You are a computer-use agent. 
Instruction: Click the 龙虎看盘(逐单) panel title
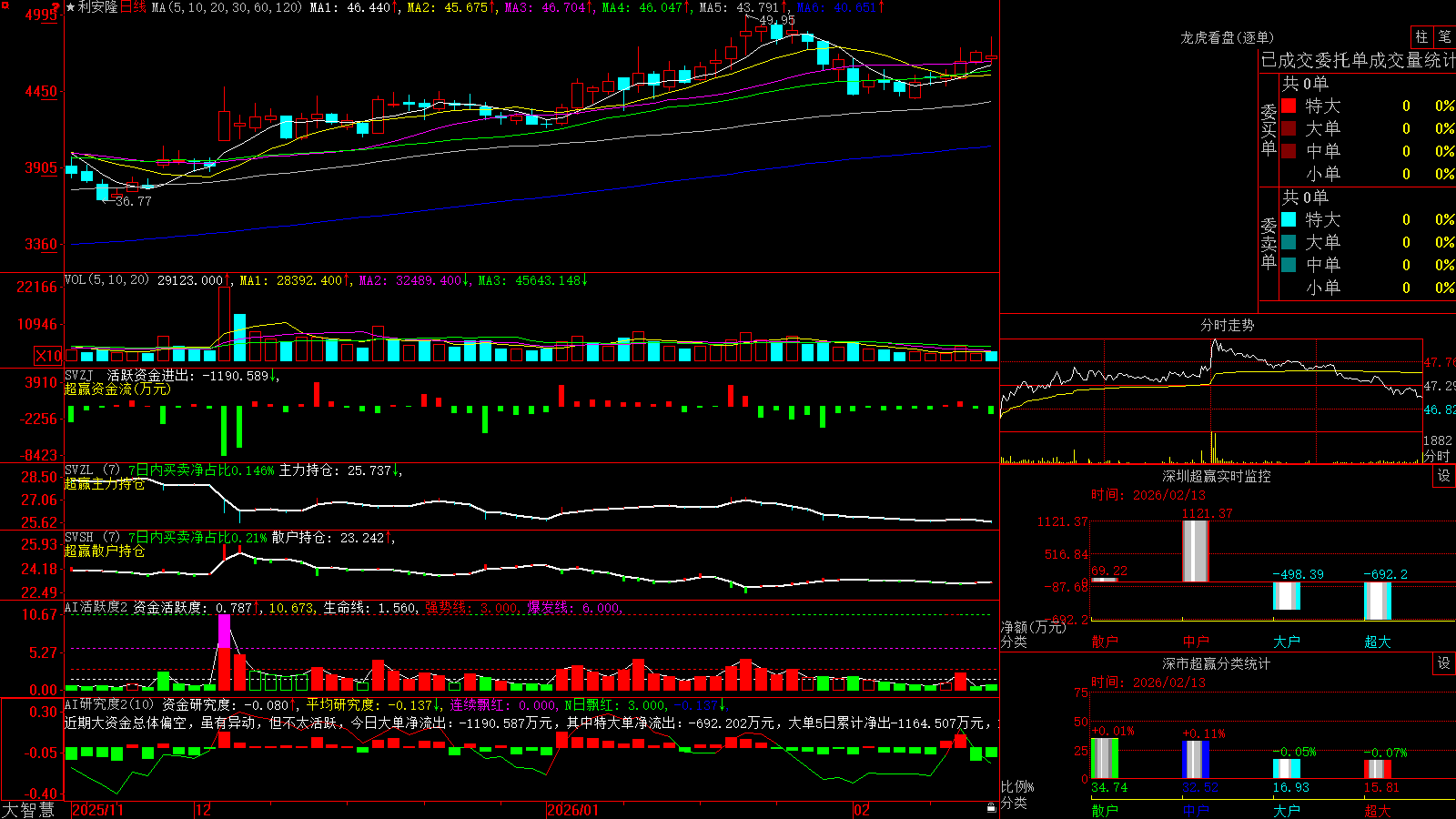[1227, 37]
